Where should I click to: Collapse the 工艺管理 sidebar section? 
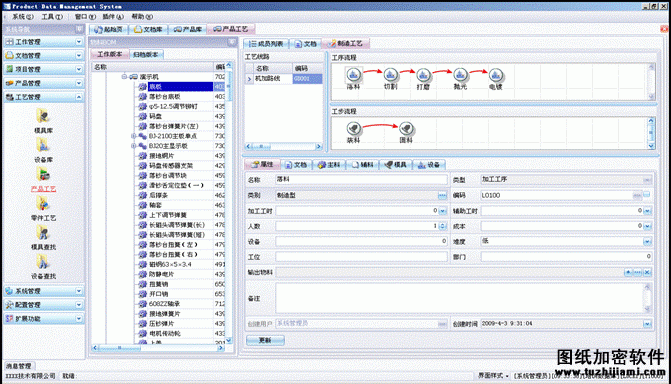point(79,97)
